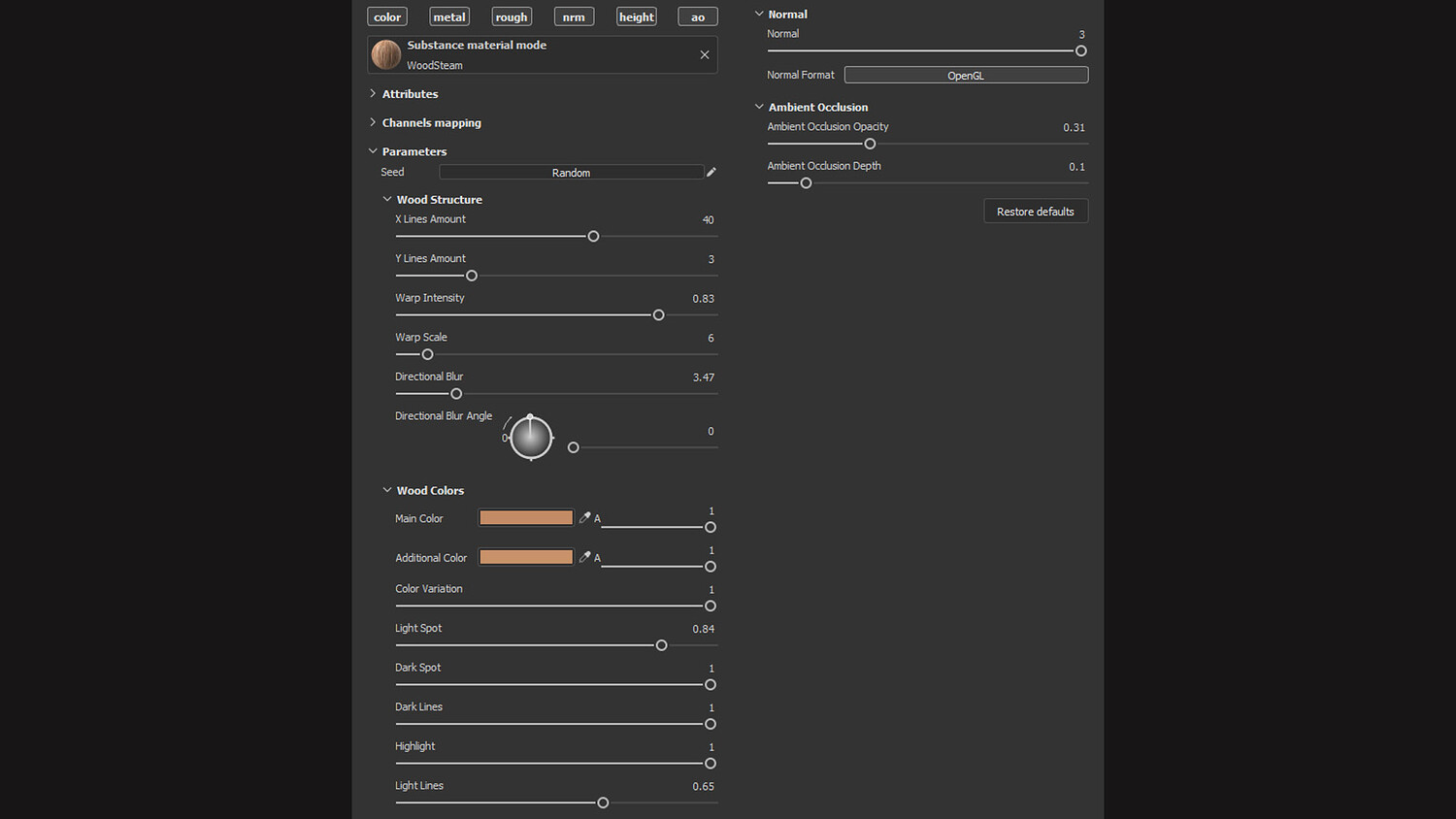Pick Main Color with the eyedropper
Image resolution: width=1456 pixels, height=819 pixels.
584,518
